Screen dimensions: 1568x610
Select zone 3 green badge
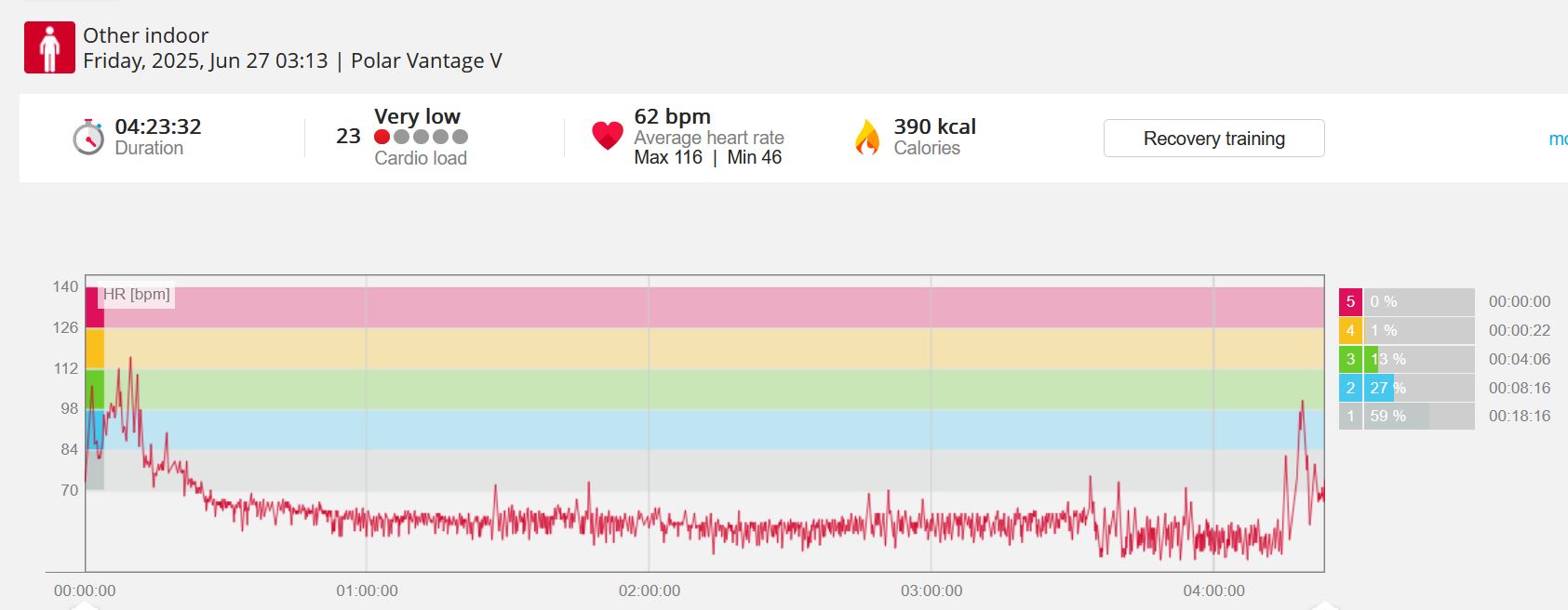[x=1350, y=359]
